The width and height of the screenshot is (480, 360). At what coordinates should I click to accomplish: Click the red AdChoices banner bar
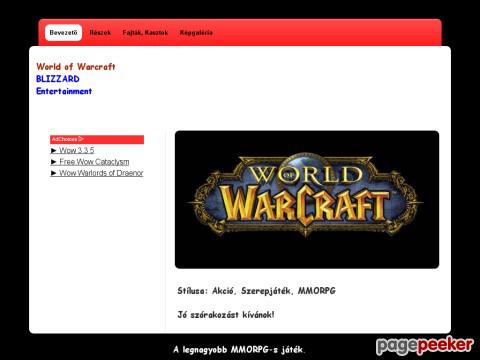point(97,139)
